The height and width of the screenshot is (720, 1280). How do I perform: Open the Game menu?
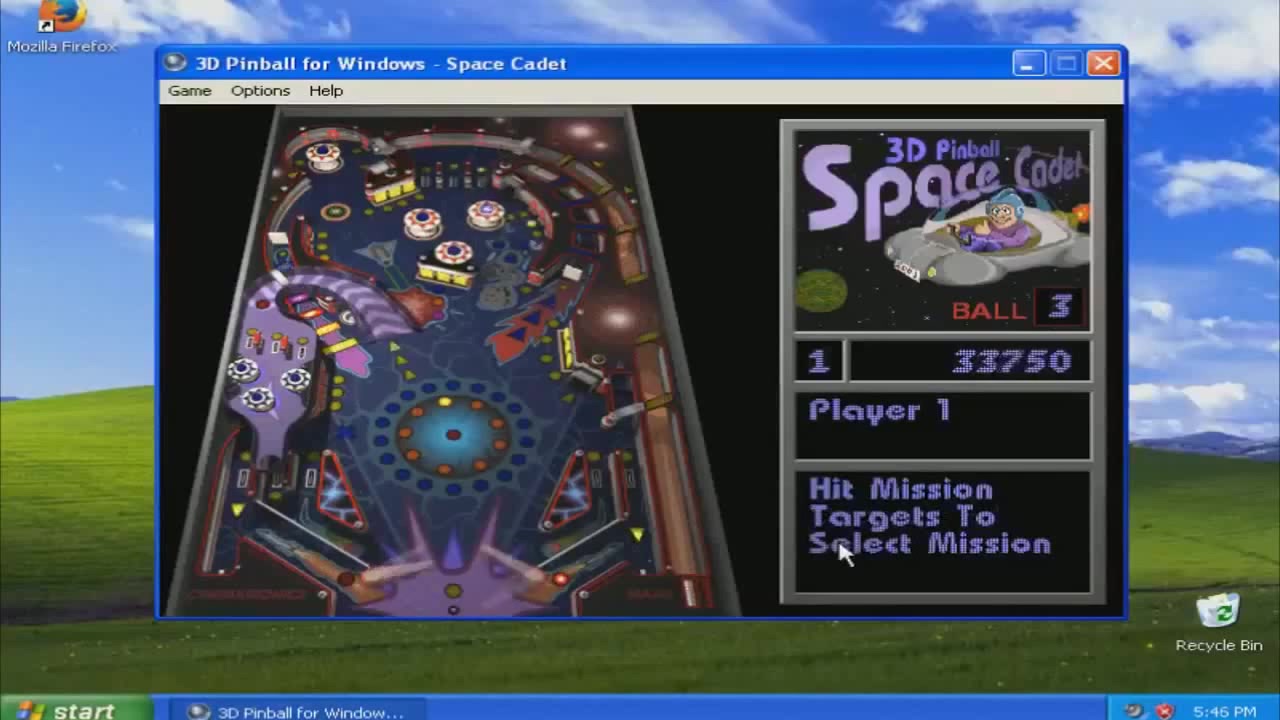point(189,90)
